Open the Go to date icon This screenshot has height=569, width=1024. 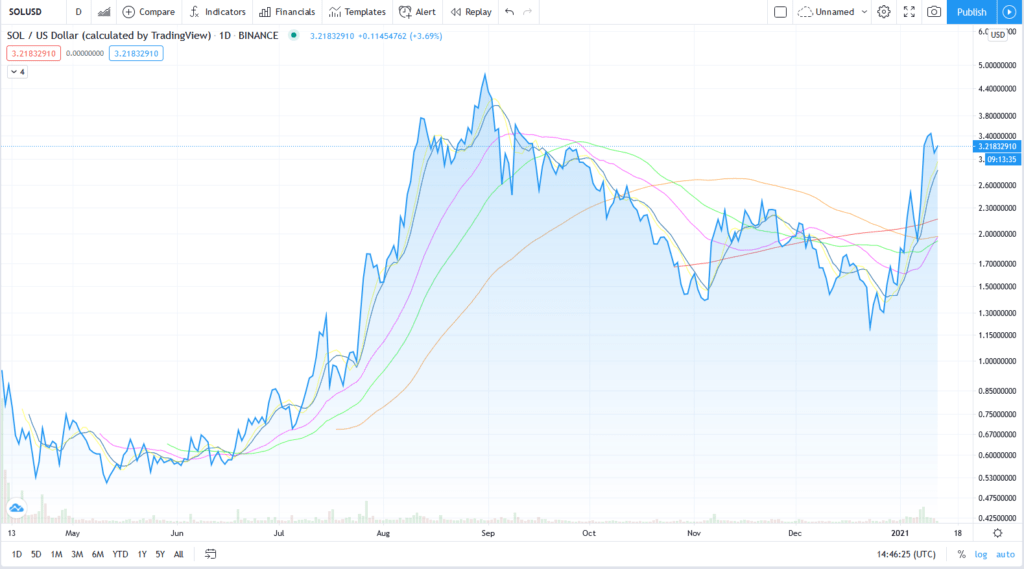[211, 553]
